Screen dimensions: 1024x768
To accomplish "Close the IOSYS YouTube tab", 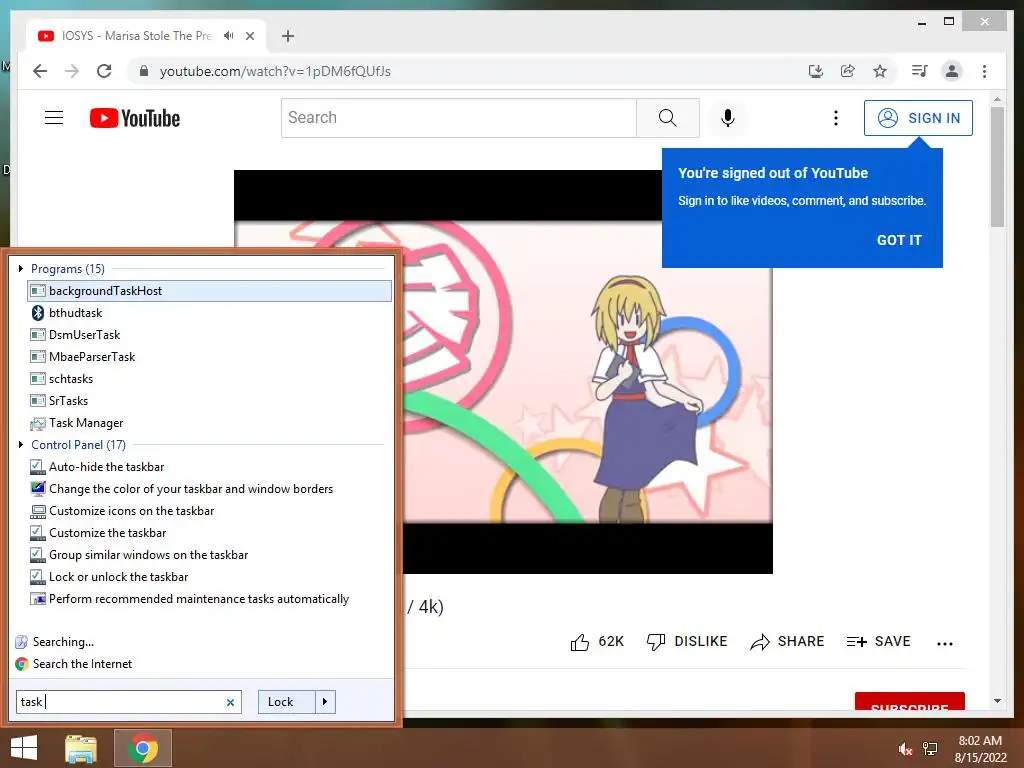I will point(249,36).
